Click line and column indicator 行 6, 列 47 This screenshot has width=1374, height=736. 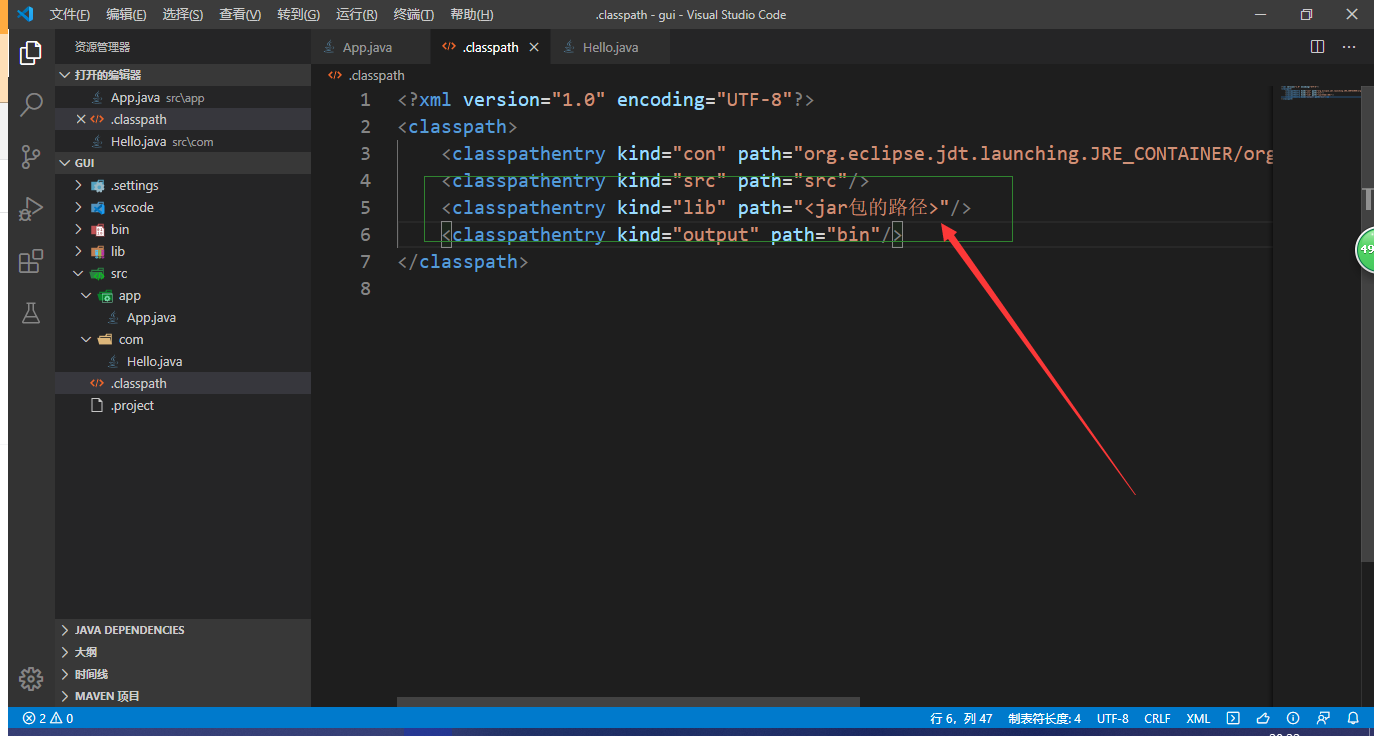(x=963, y=718)
